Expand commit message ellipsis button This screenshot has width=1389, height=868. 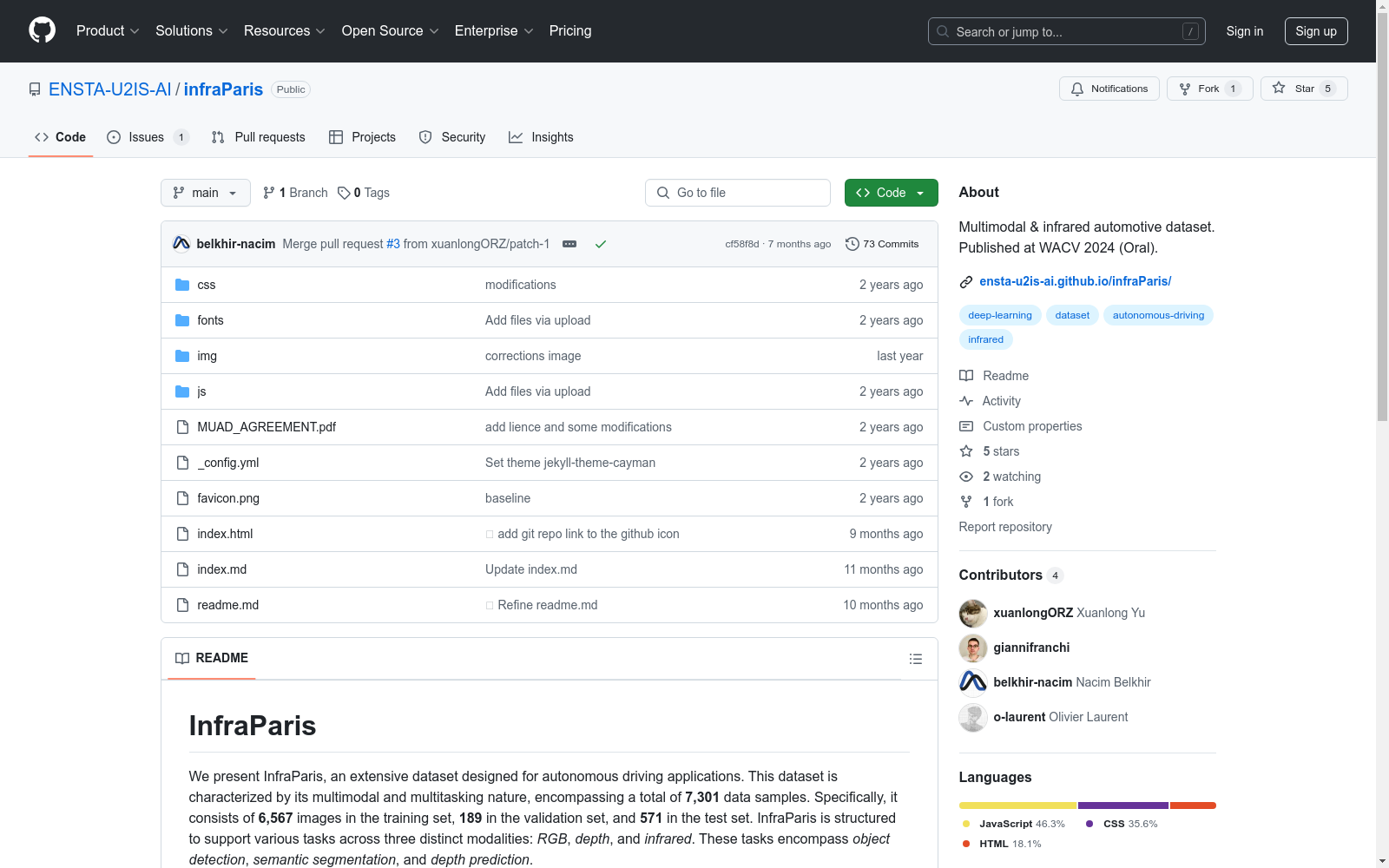tap(569, 244)
